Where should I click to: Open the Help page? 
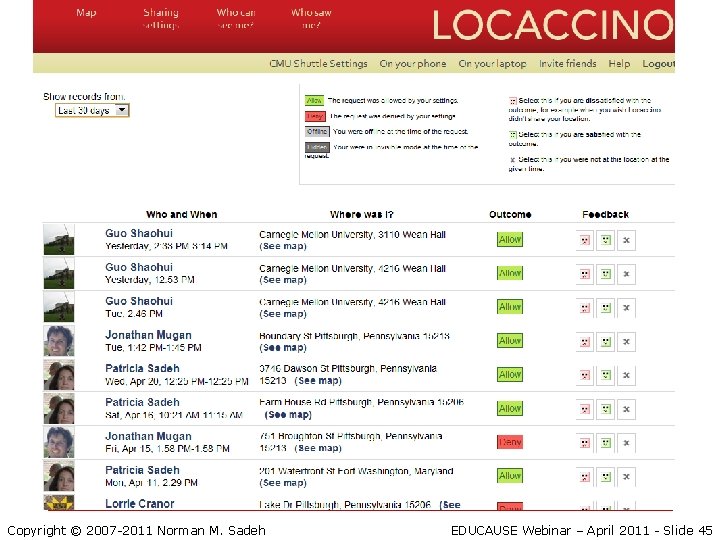point(619,63)
